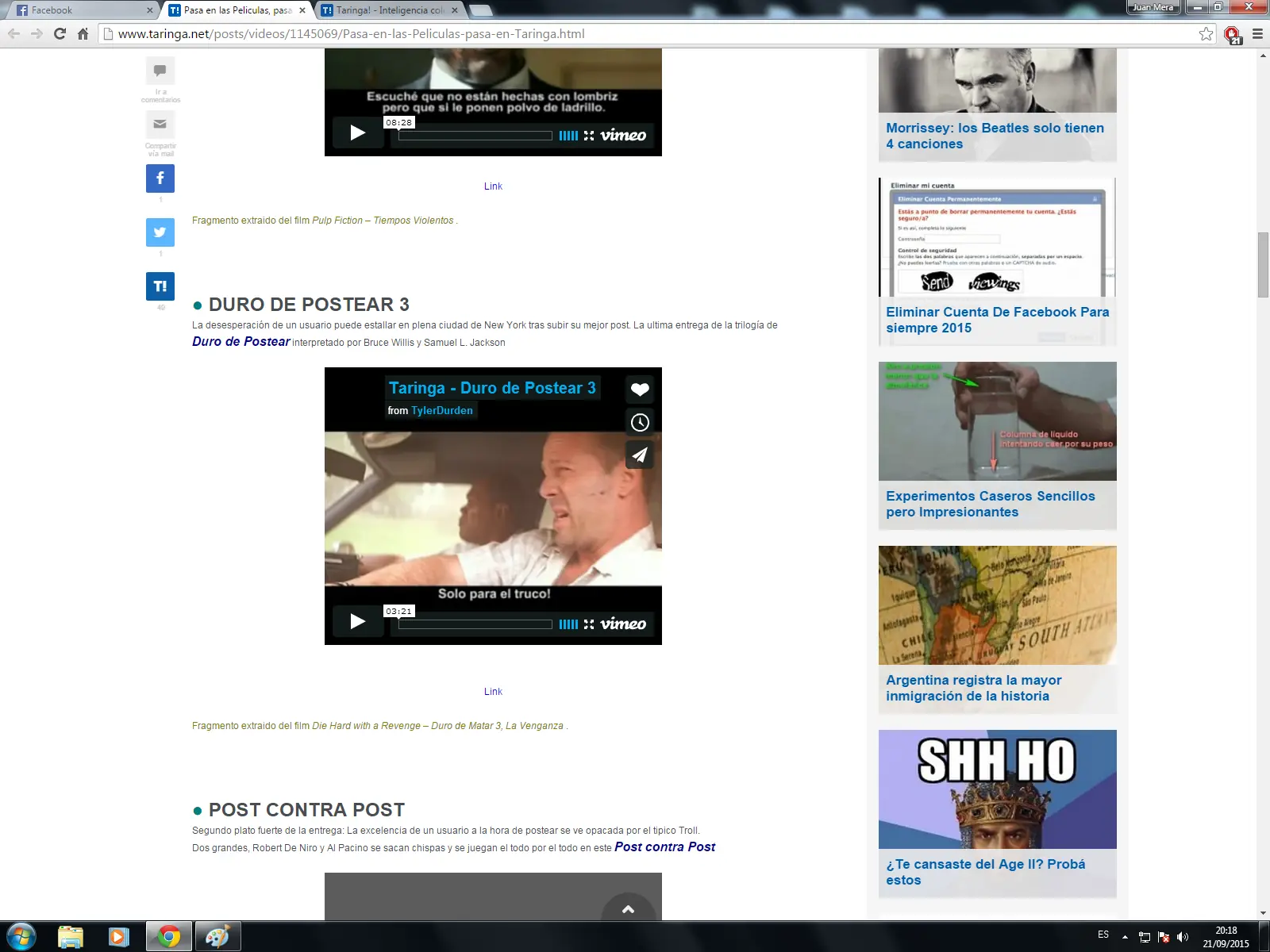Click the Morrissey article thumbnail
Viewport: 1270px width, 952px height.
998,80
